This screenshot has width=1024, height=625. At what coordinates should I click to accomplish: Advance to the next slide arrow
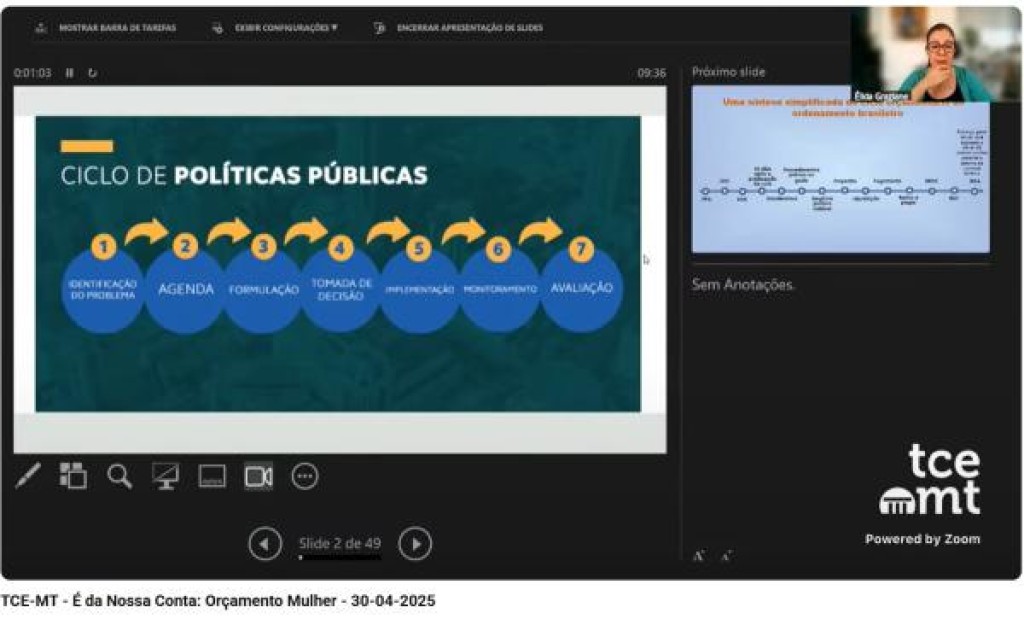tap(415, 544)
